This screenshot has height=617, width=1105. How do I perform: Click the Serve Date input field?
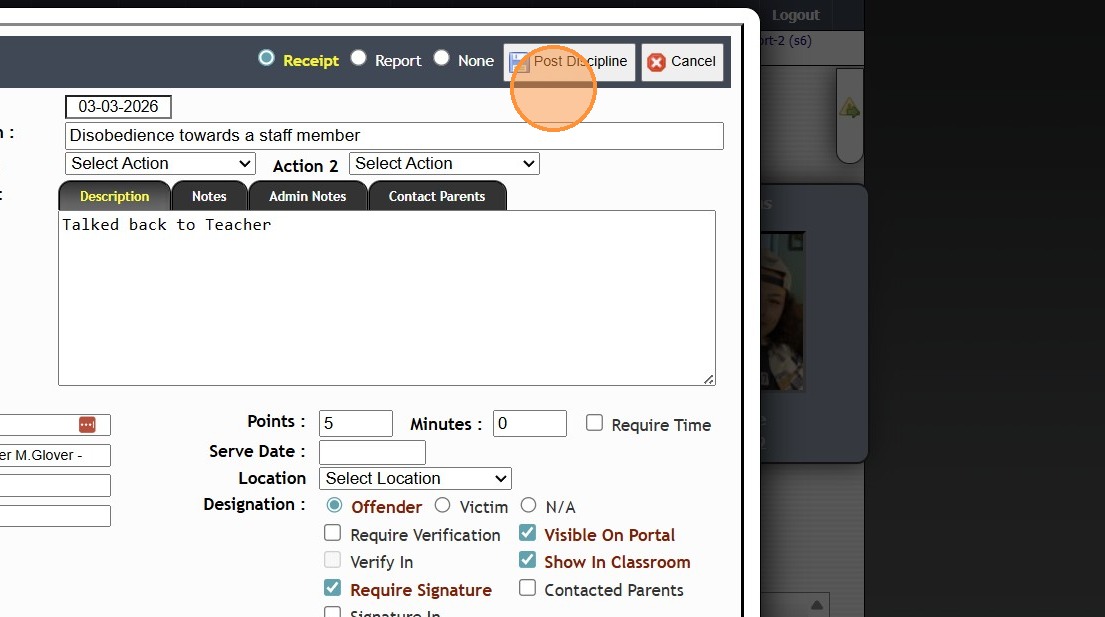372,452
